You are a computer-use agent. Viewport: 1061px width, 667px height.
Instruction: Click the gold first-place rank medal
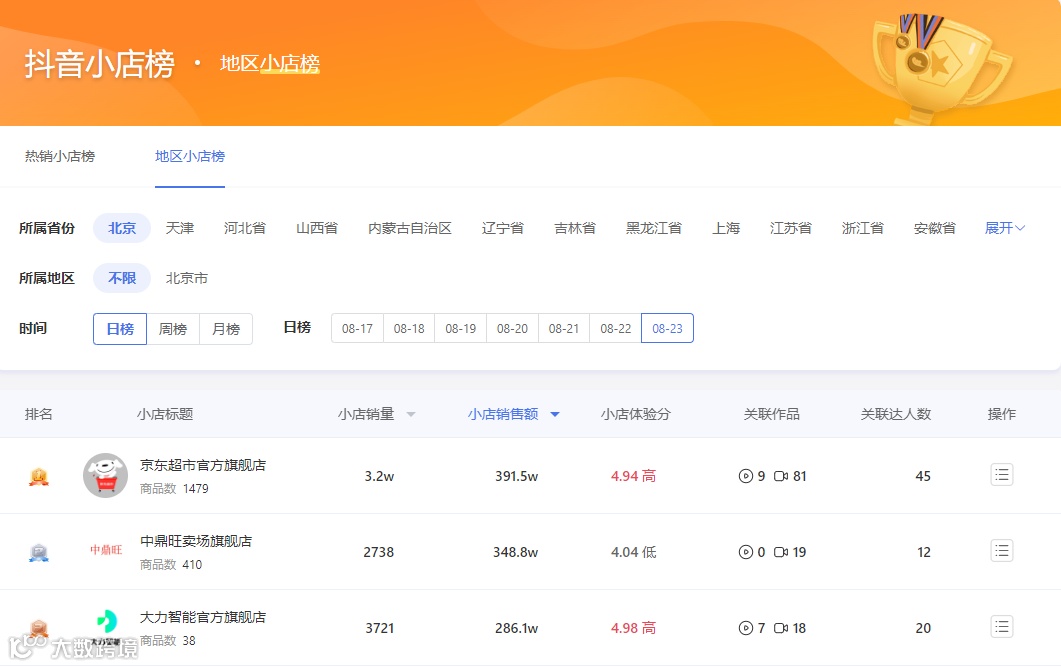39,477
